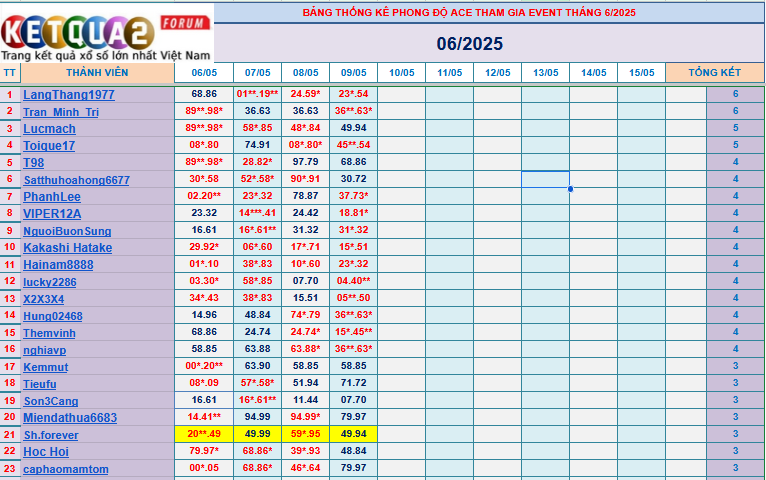
Task: Select the THÀNH VIÊN column header
Action: coord(97,73)
